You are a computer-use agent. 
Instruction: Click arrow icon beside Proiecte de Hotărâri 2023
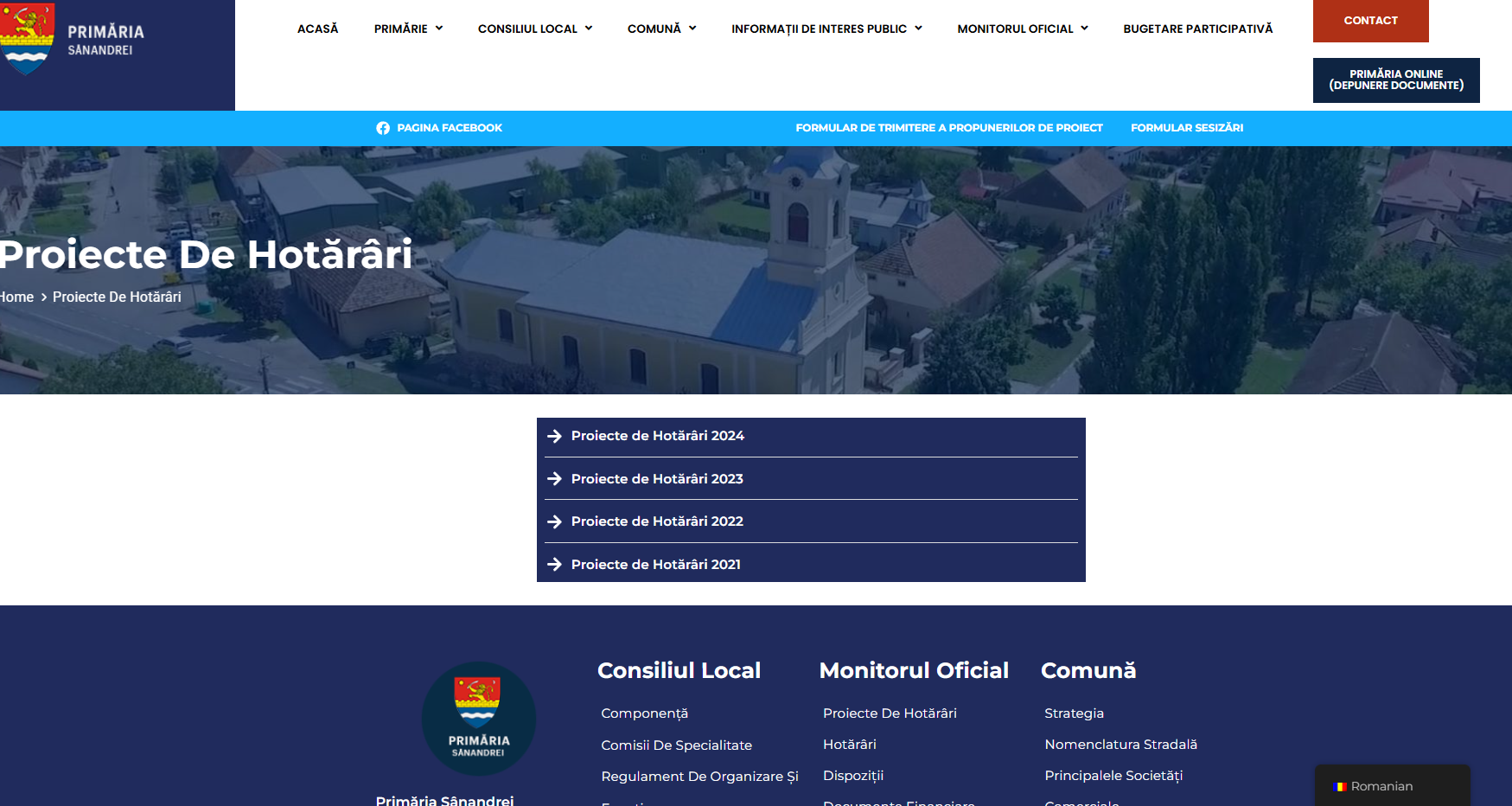(x=555, y=479)
